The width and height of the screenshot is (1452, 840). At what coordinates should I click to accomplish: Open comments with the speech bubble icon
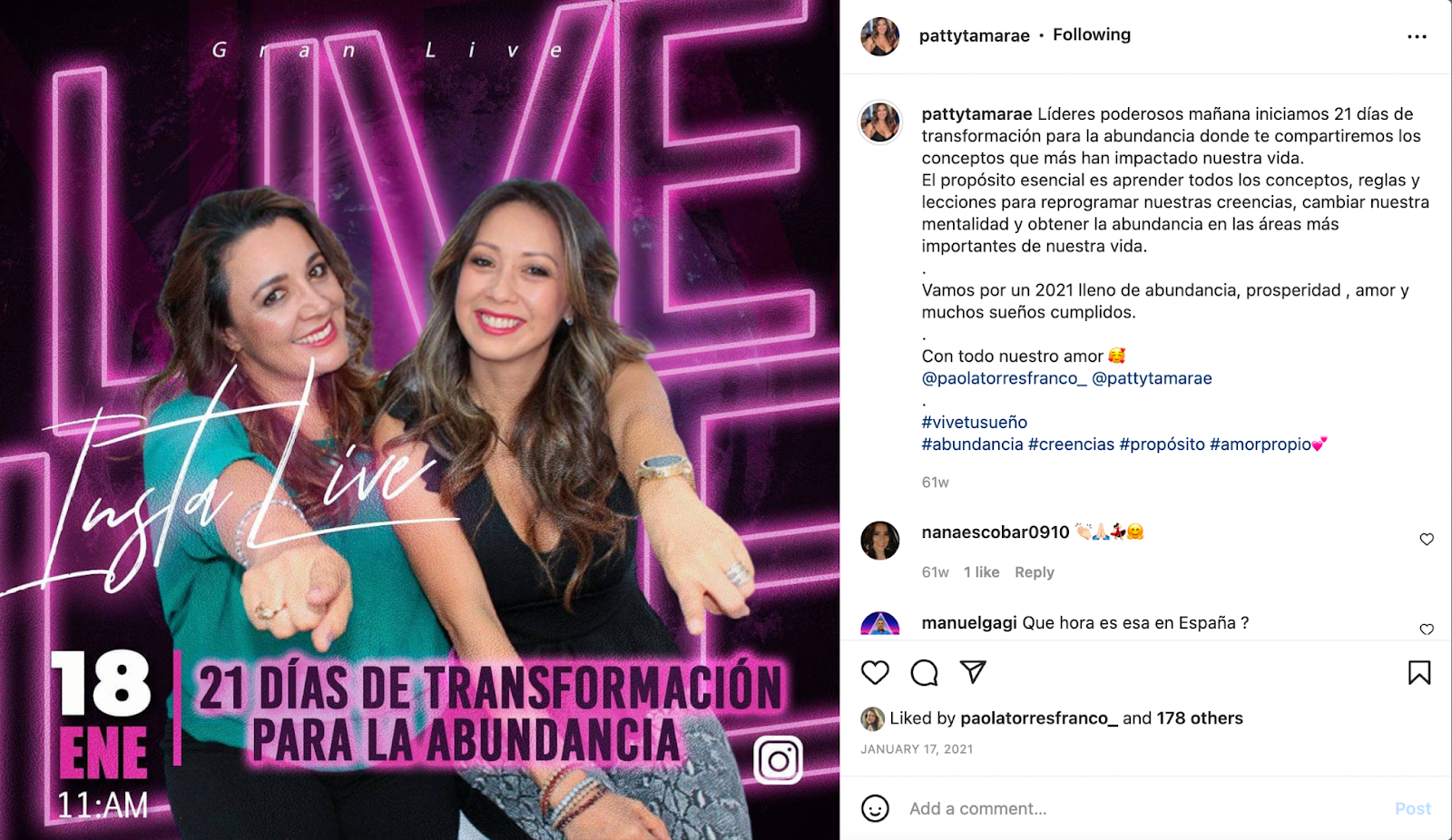(x=924, y=672)
